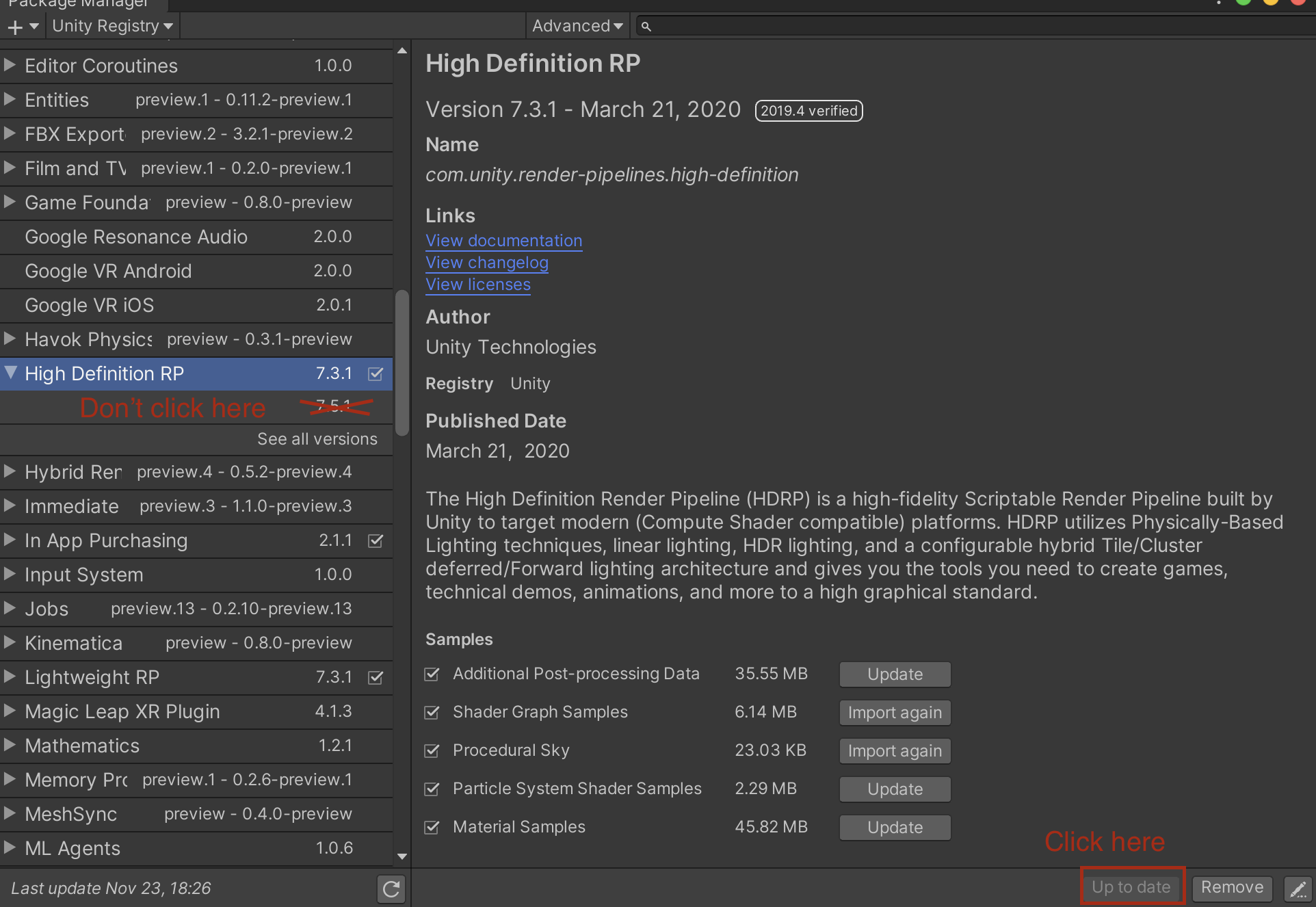This screenshot has height=907, width=1316.
Task: Expand the MeshSync package
Action: [10, 813]
